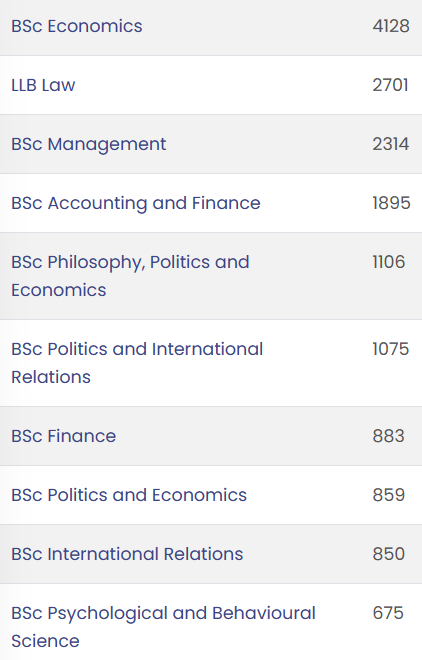Screen dimensions: 422x660
Task: Select the 1075 applications figure
Action: click(x=391, y=349)
